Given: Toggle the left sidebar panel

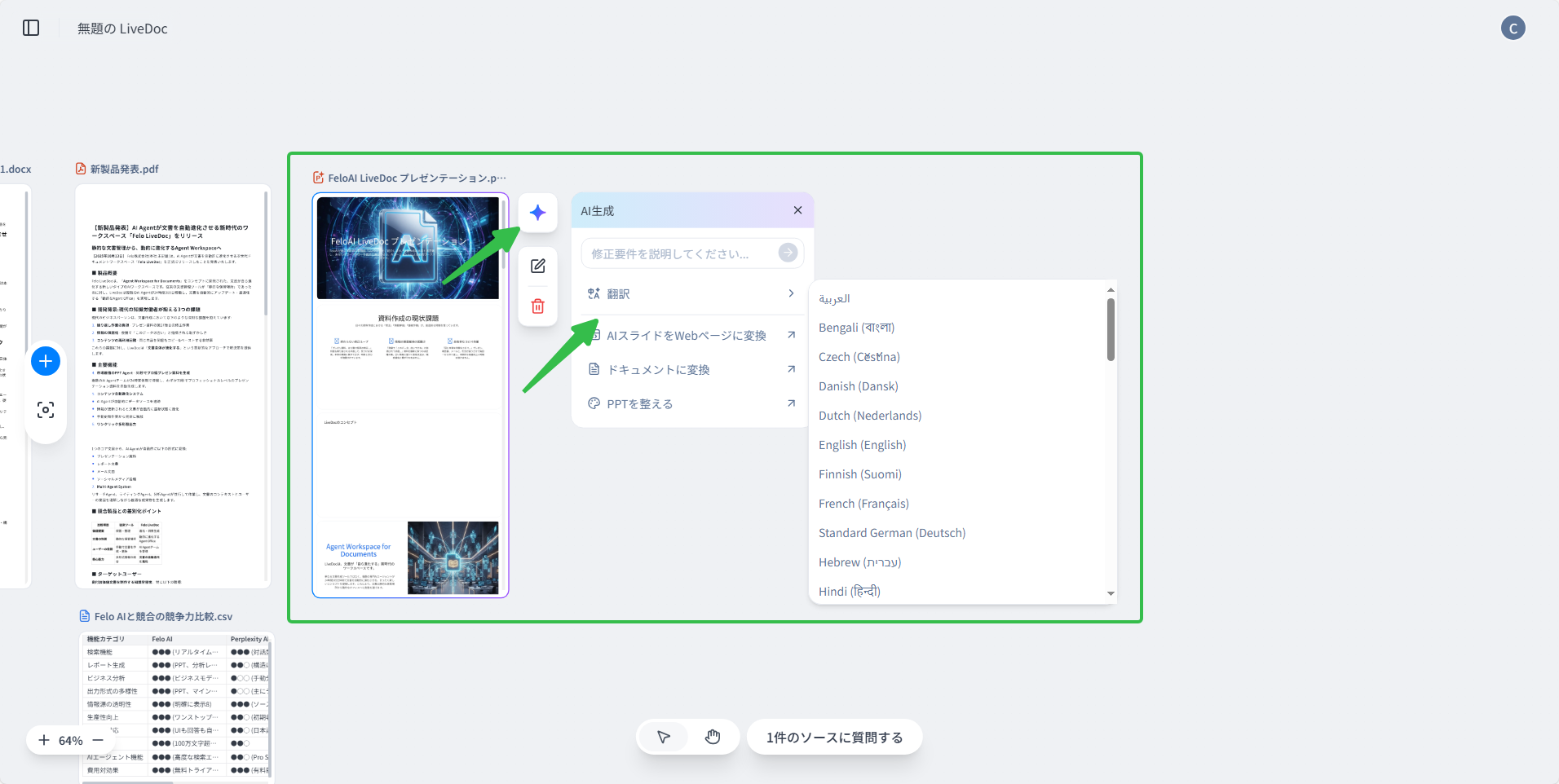Looking at the screenshot, I should click(31, 28).
